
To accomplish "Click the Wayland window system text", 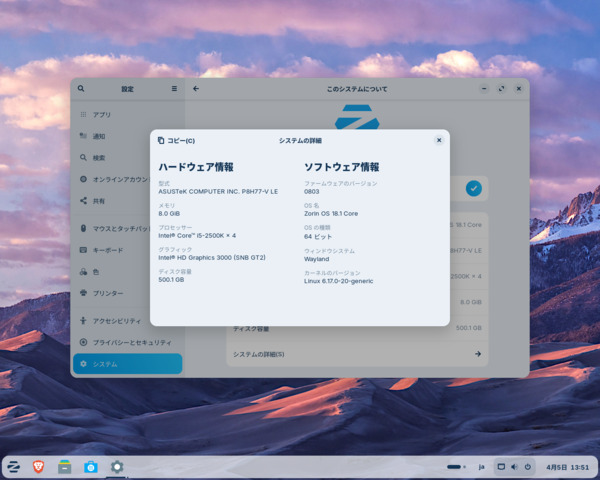I will [x=316, y=259].
